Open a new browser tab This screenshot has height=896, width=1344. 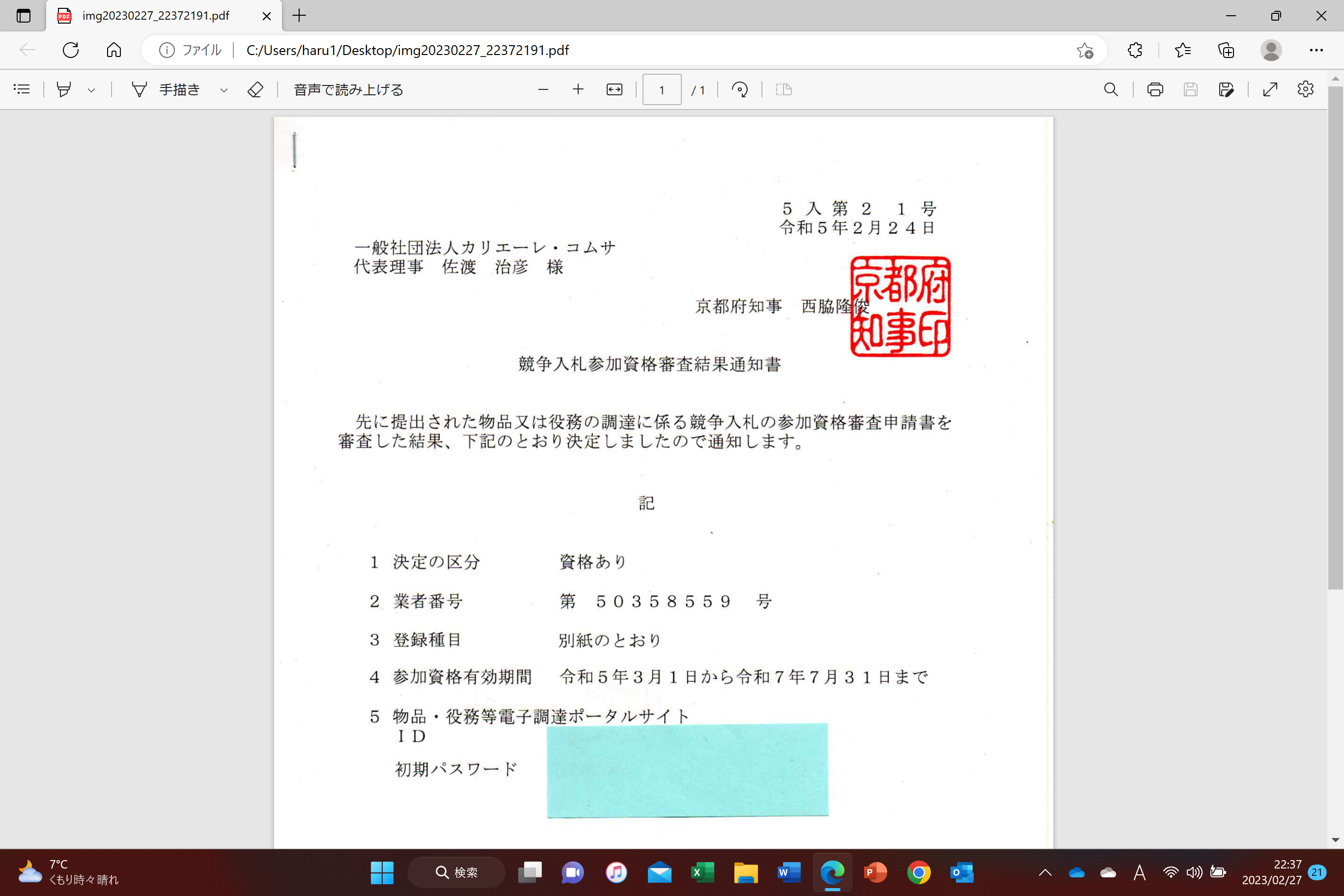click(x=299, y=15)
